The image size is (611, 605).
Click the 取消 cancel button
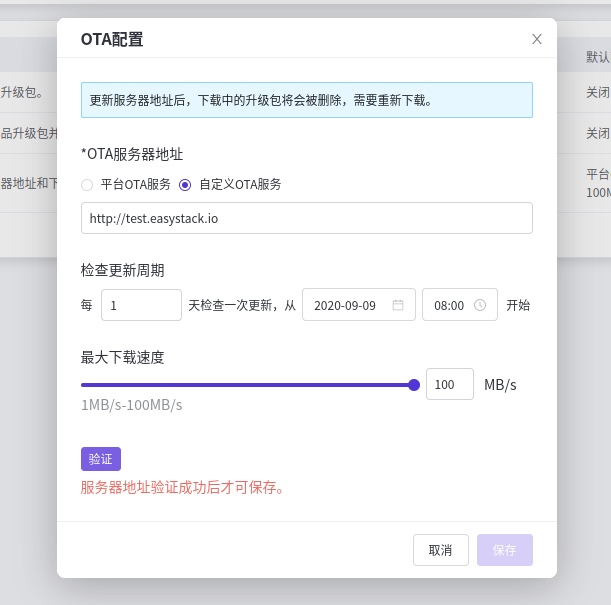coord(440,550)
